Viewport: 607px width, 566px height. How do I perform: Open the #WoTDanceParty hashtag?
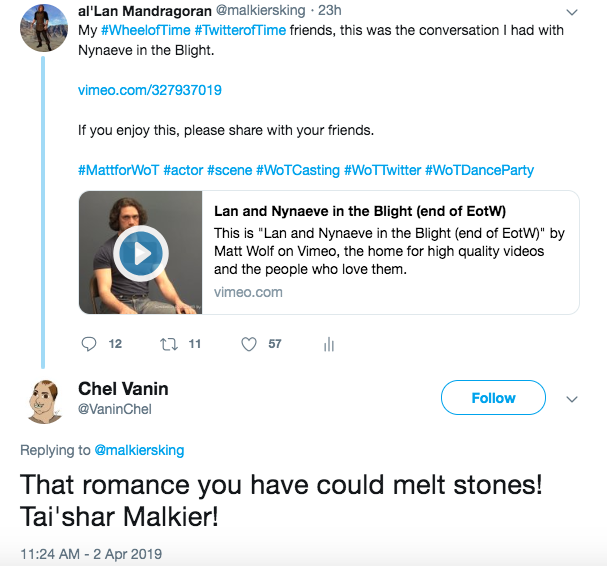click(x=479, y=170)
